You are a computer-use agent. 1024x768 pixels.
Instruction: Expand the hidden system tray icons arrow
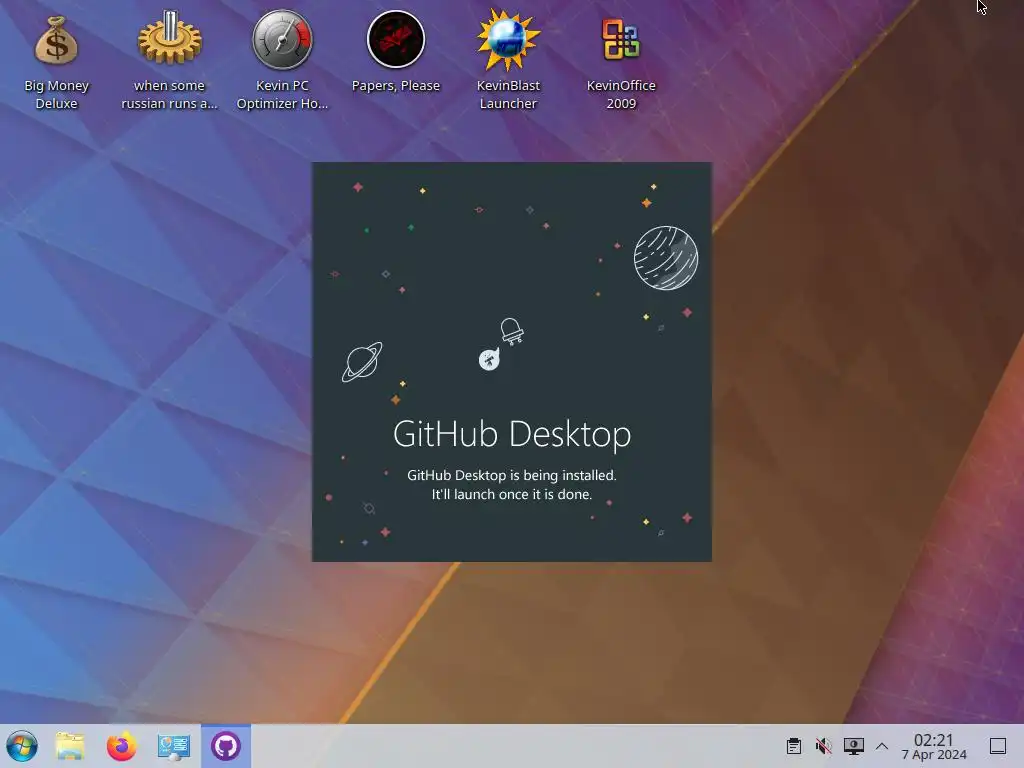(882, 746)
